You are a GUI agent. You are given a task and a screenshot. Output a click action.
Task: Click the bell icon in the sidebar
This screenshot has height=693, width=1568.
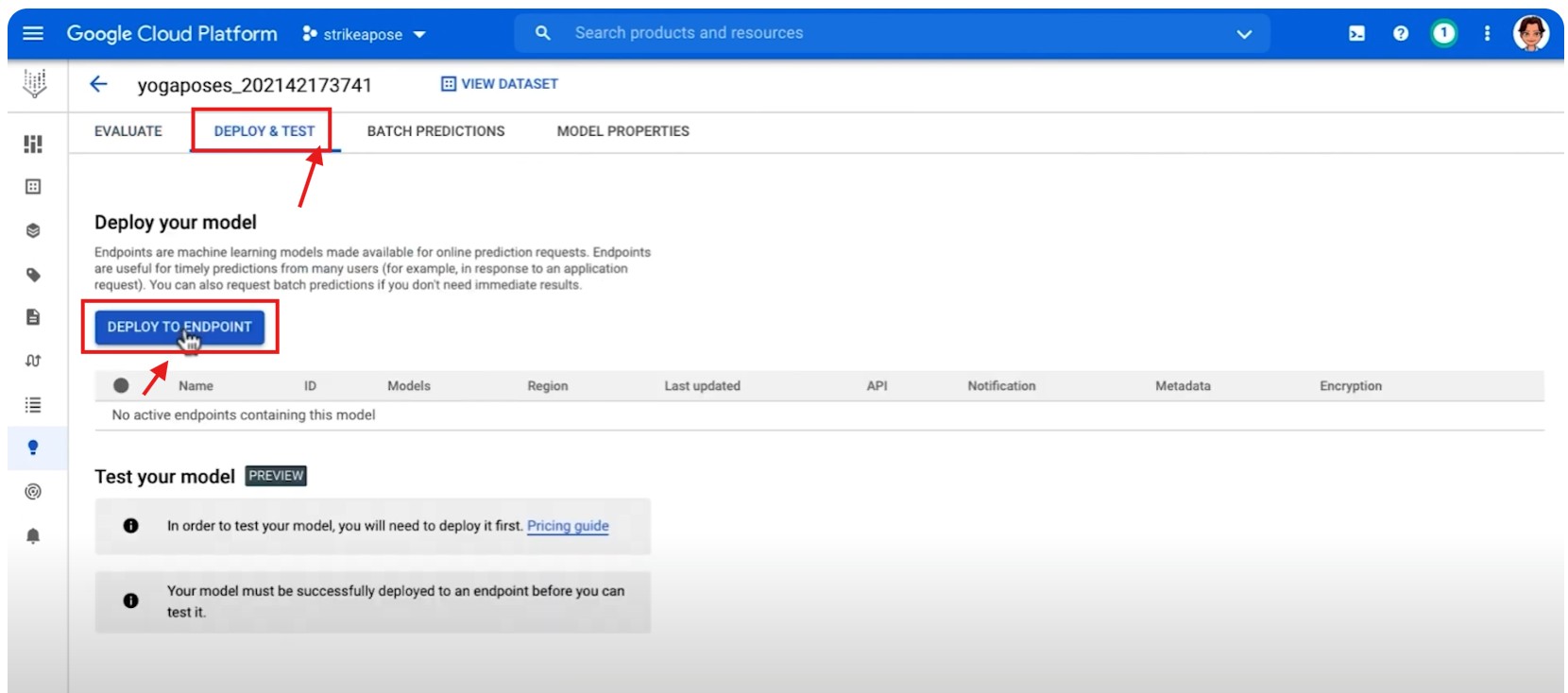[x=33, y=536]
